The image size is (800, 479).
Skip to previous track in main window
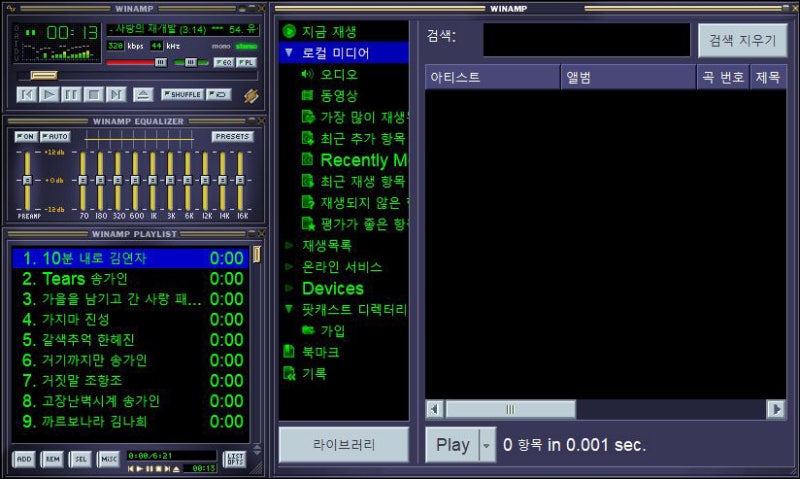tap(27, 95)
